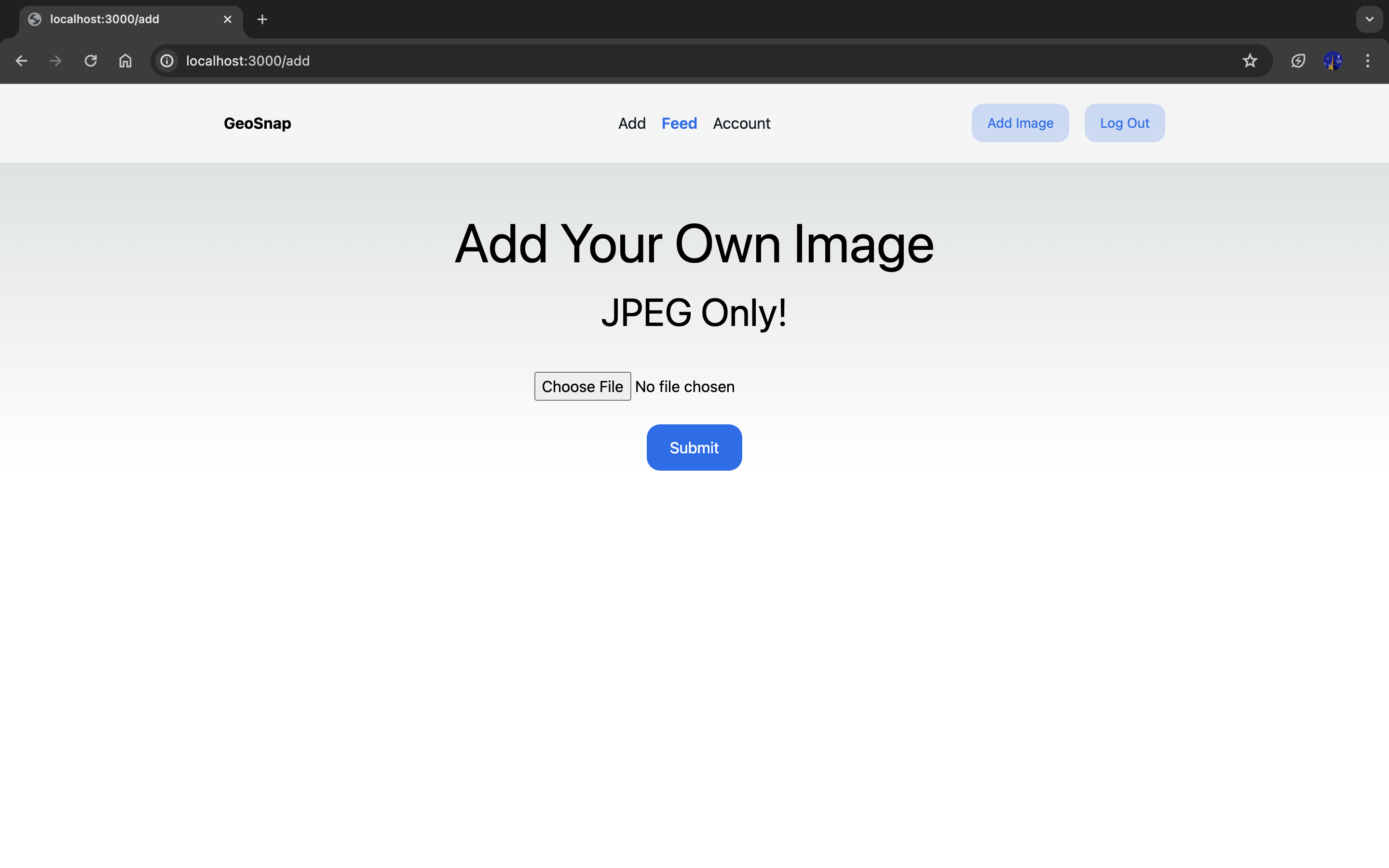Click the browser forward arrow
The width and height of the screenshot is (1389, 868).
[55, 61]
